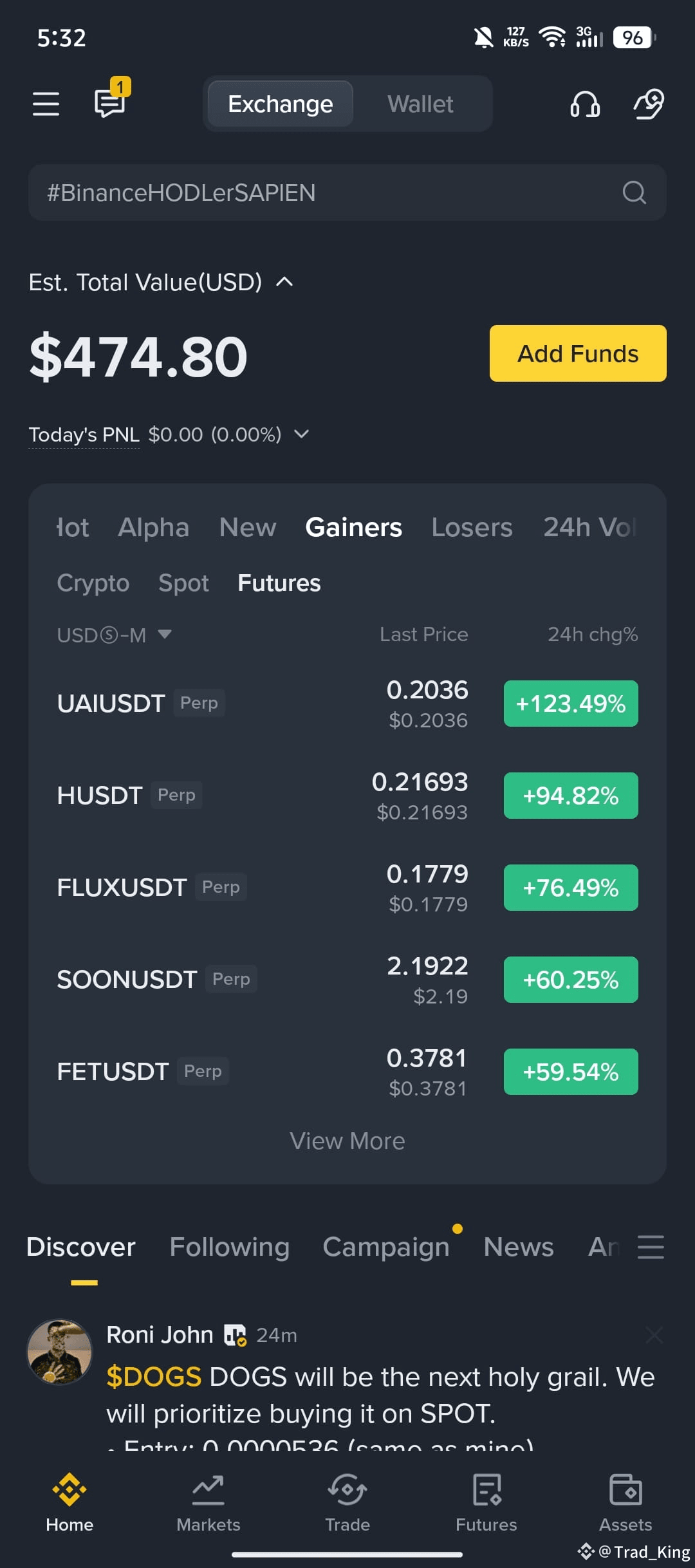Screen dimensions: 695x1568
Task: Open the Futures icon in bottom navigation
Action: [486, 1489]
